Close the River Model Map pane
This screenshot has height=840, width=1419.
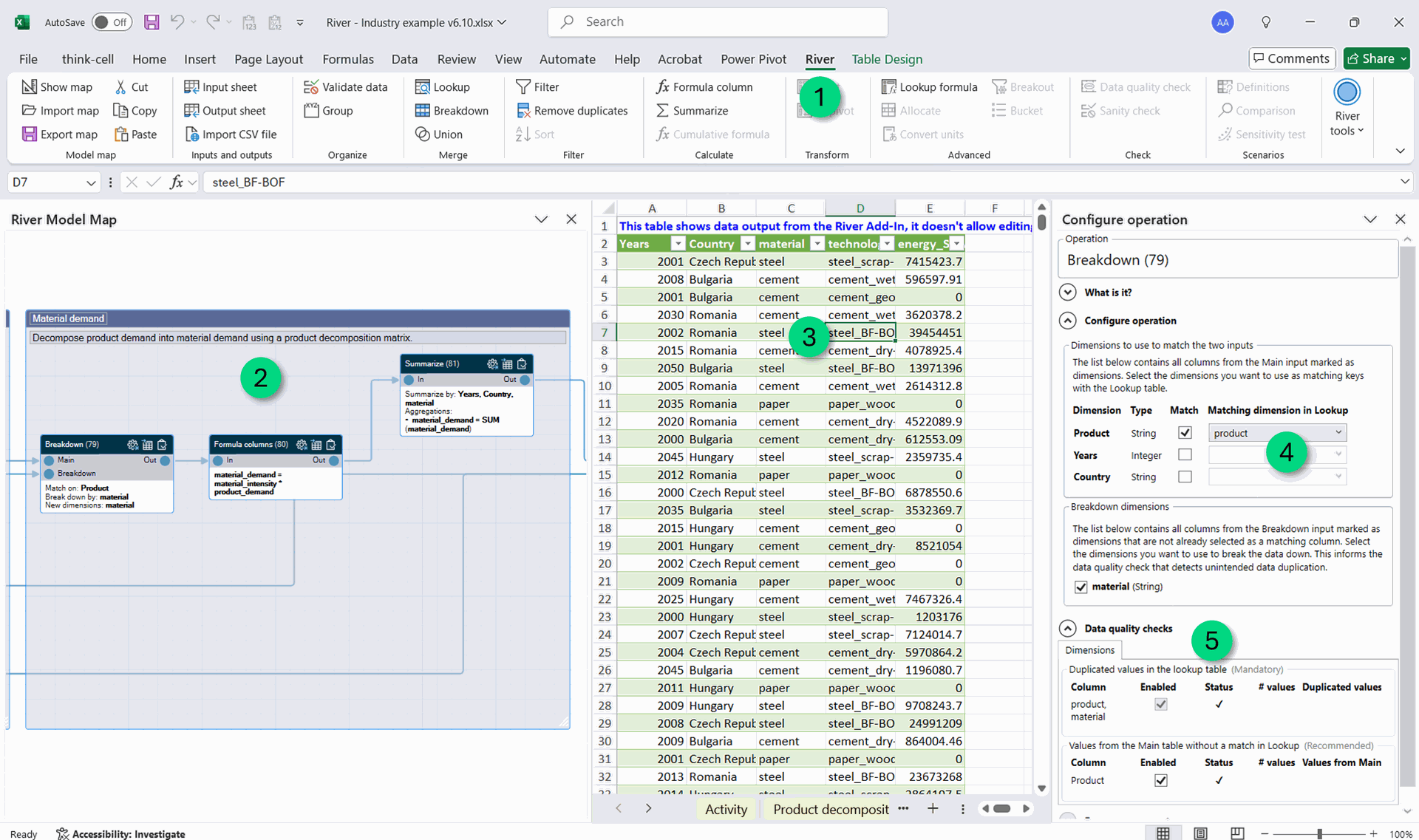[x=571, y=219]
